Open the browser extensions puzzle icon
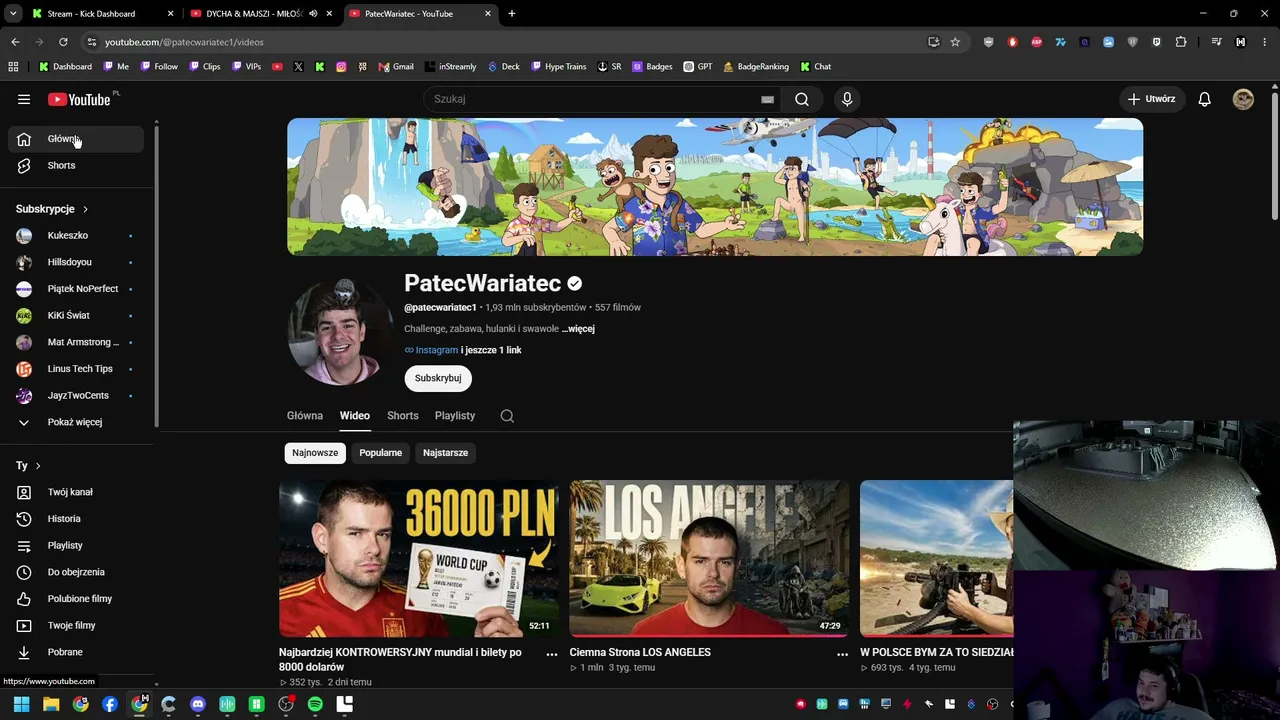Screen dimensions: 1280x720 [x=1181, y=42]
